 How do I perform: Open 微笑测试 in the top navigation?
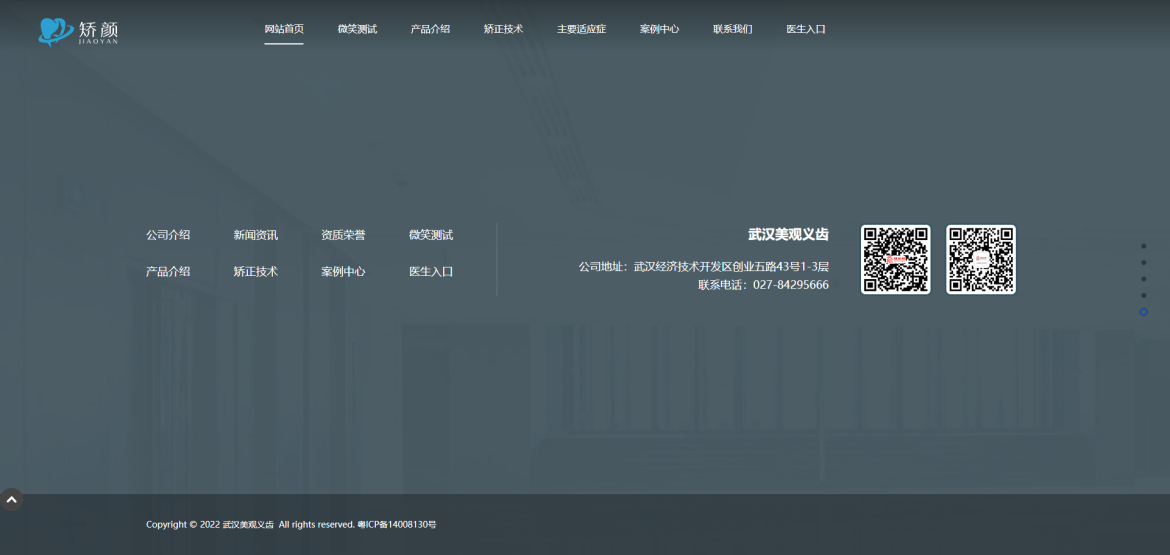(357, 29)
